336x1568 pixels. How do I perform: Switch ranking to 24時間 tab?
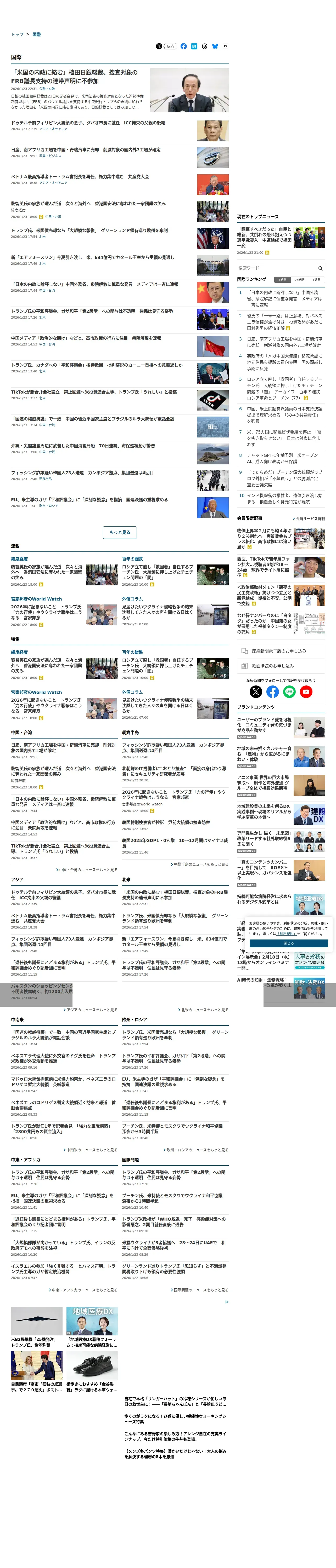(299, 280)
